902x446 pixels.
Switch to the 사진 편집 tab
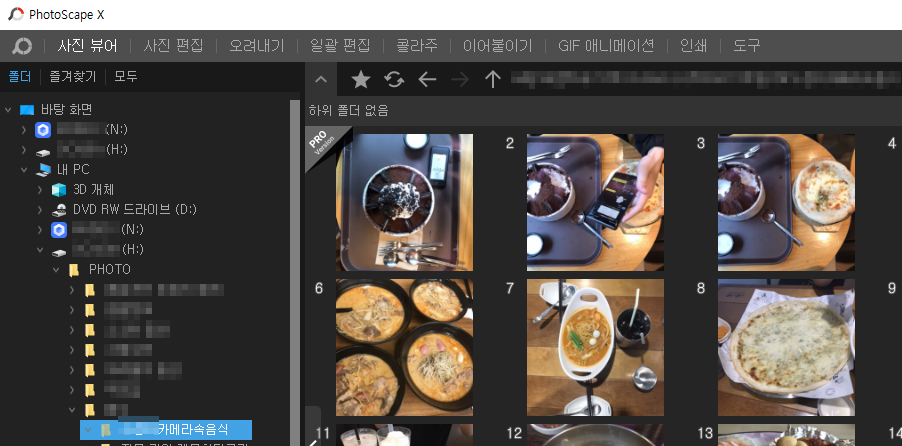(173, 46)
